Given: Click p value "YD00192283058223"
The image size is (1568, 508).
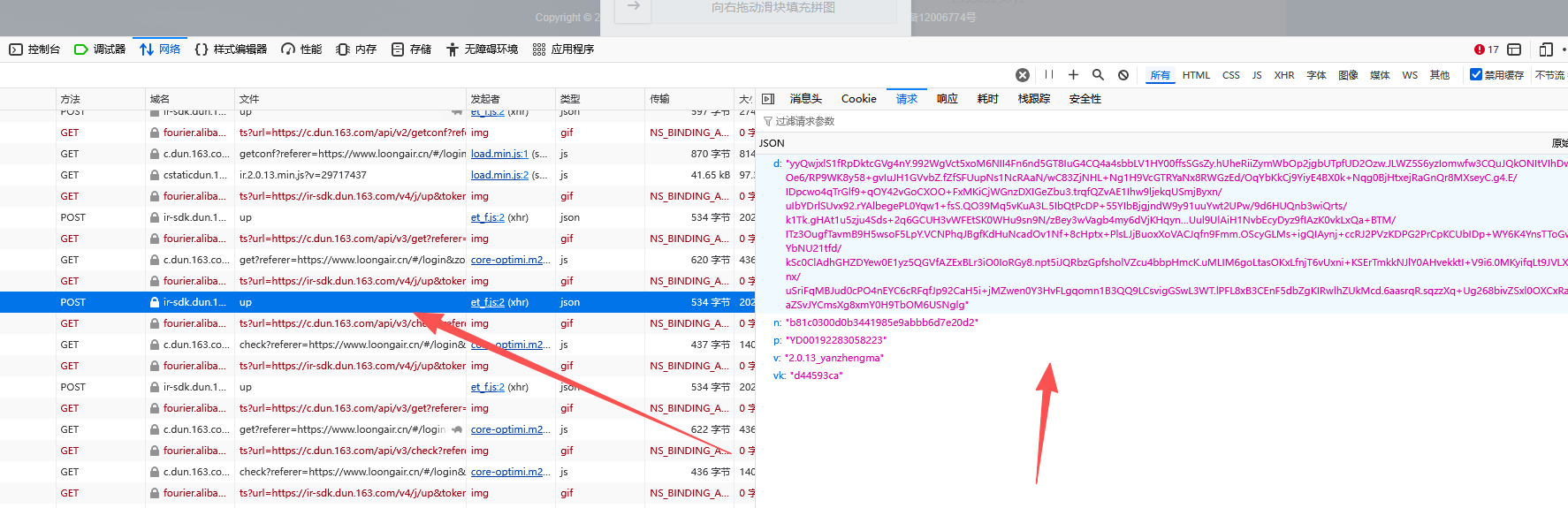Looking at the screenshot, I should point(836,340).
